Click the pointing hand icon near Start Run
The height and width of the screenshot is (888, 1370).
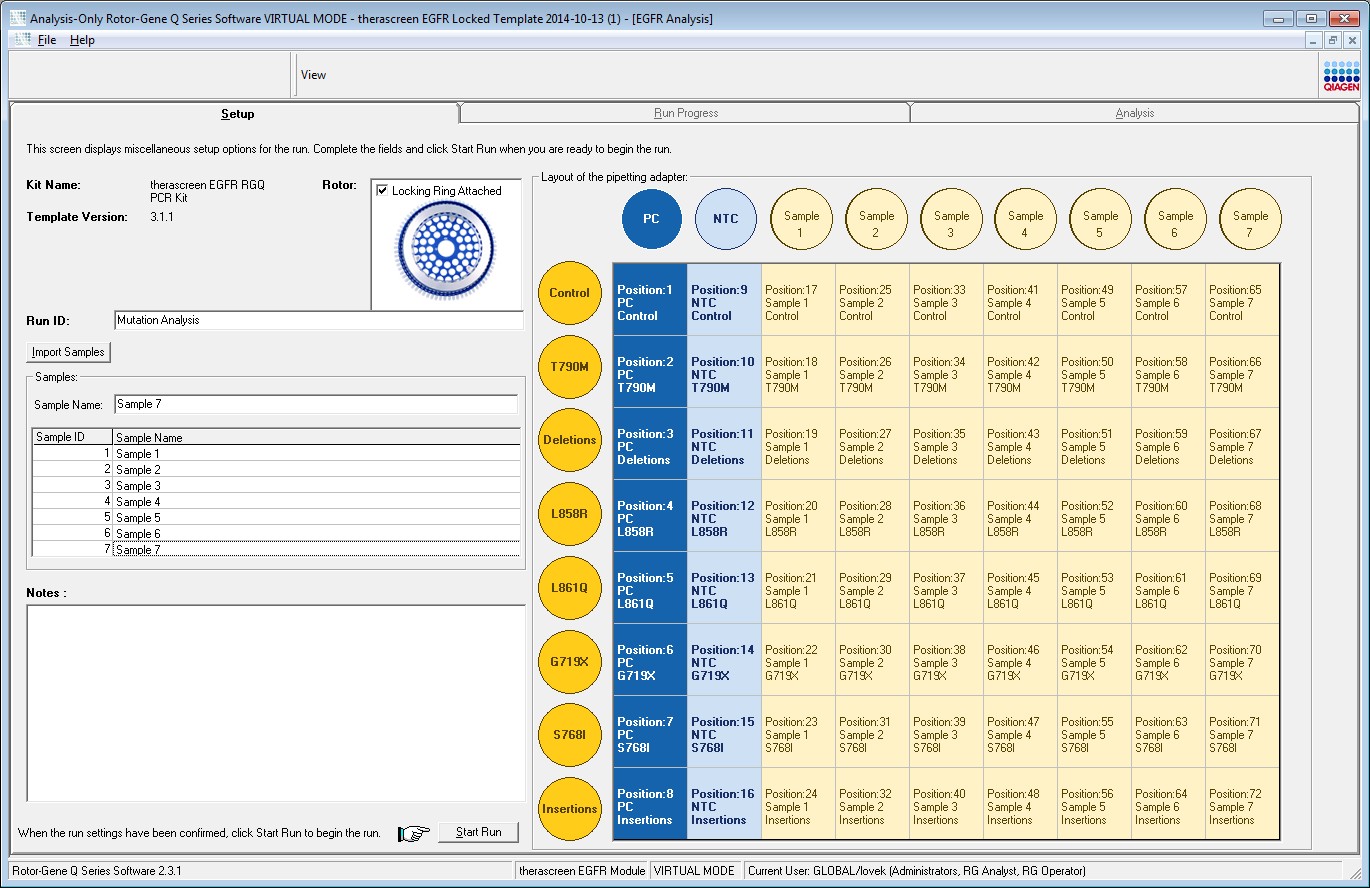coord(413,833)
